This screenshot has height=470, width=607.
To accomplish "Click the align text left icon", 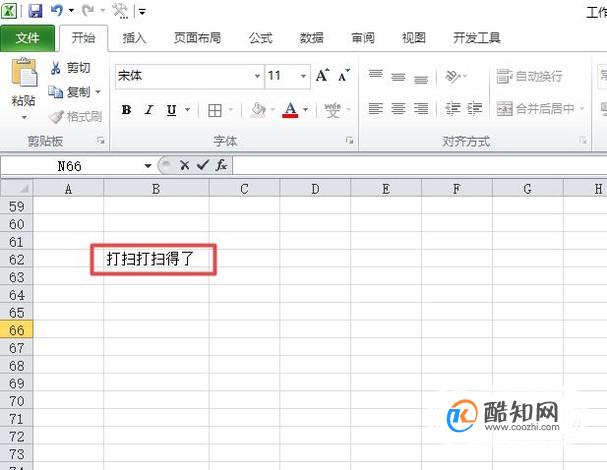I will 376,109.
